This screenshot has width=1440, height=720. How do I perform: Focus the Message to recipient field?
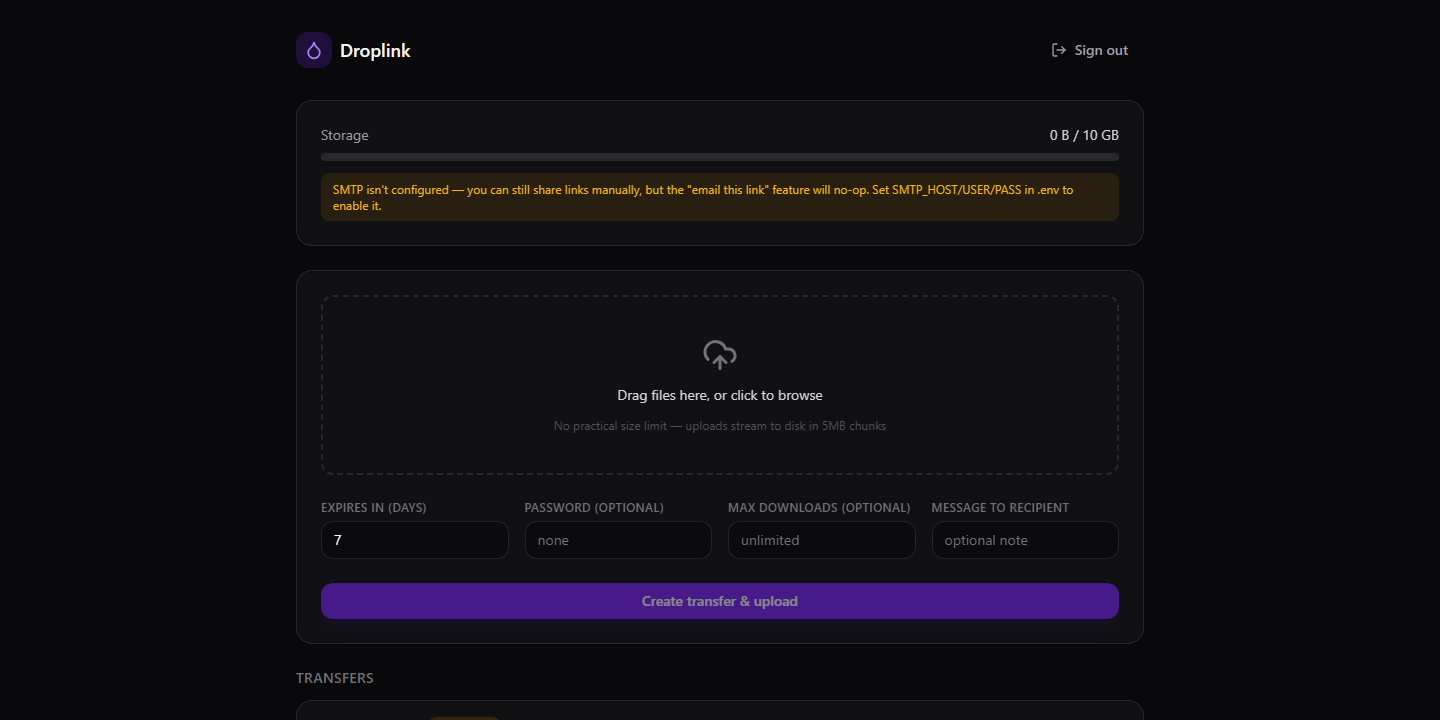tap(1025, 540)
